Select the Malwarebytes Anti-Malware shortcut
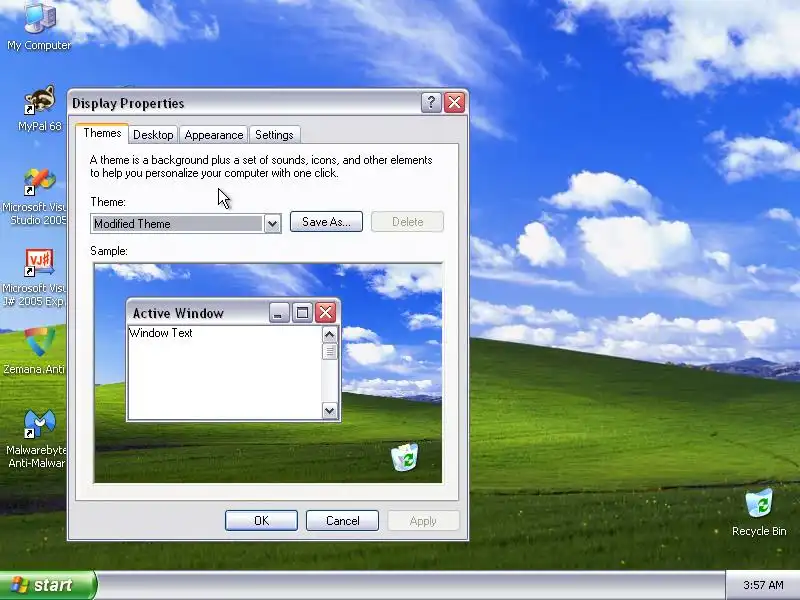800x600 pixels. [37, 439]
